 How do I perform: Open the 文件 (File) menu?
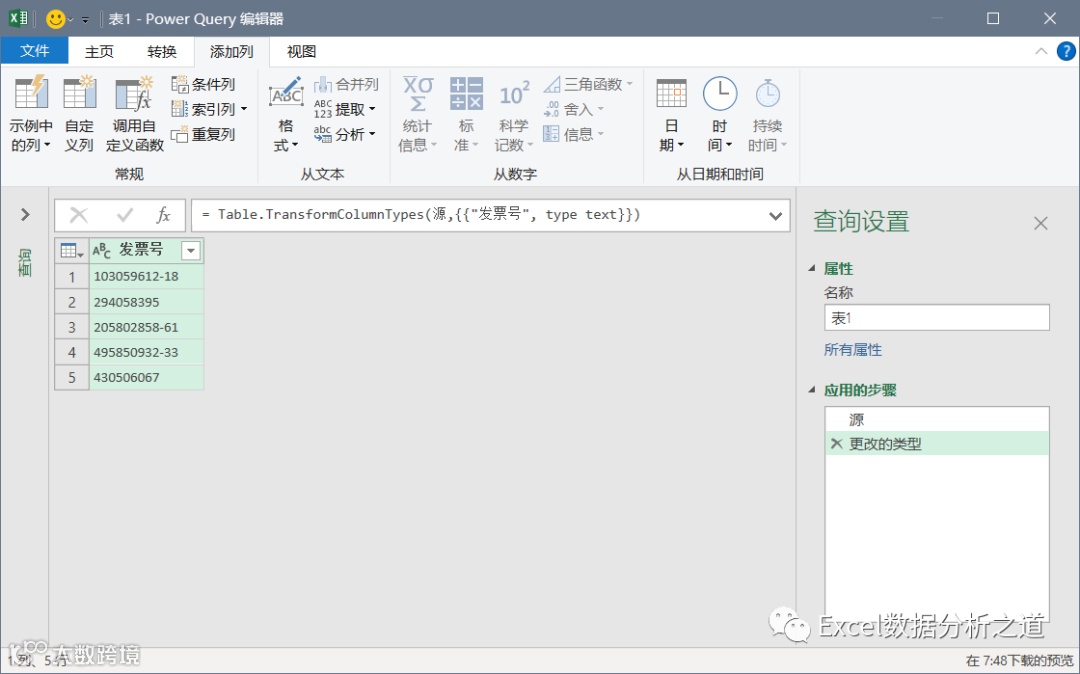point(34,52)
